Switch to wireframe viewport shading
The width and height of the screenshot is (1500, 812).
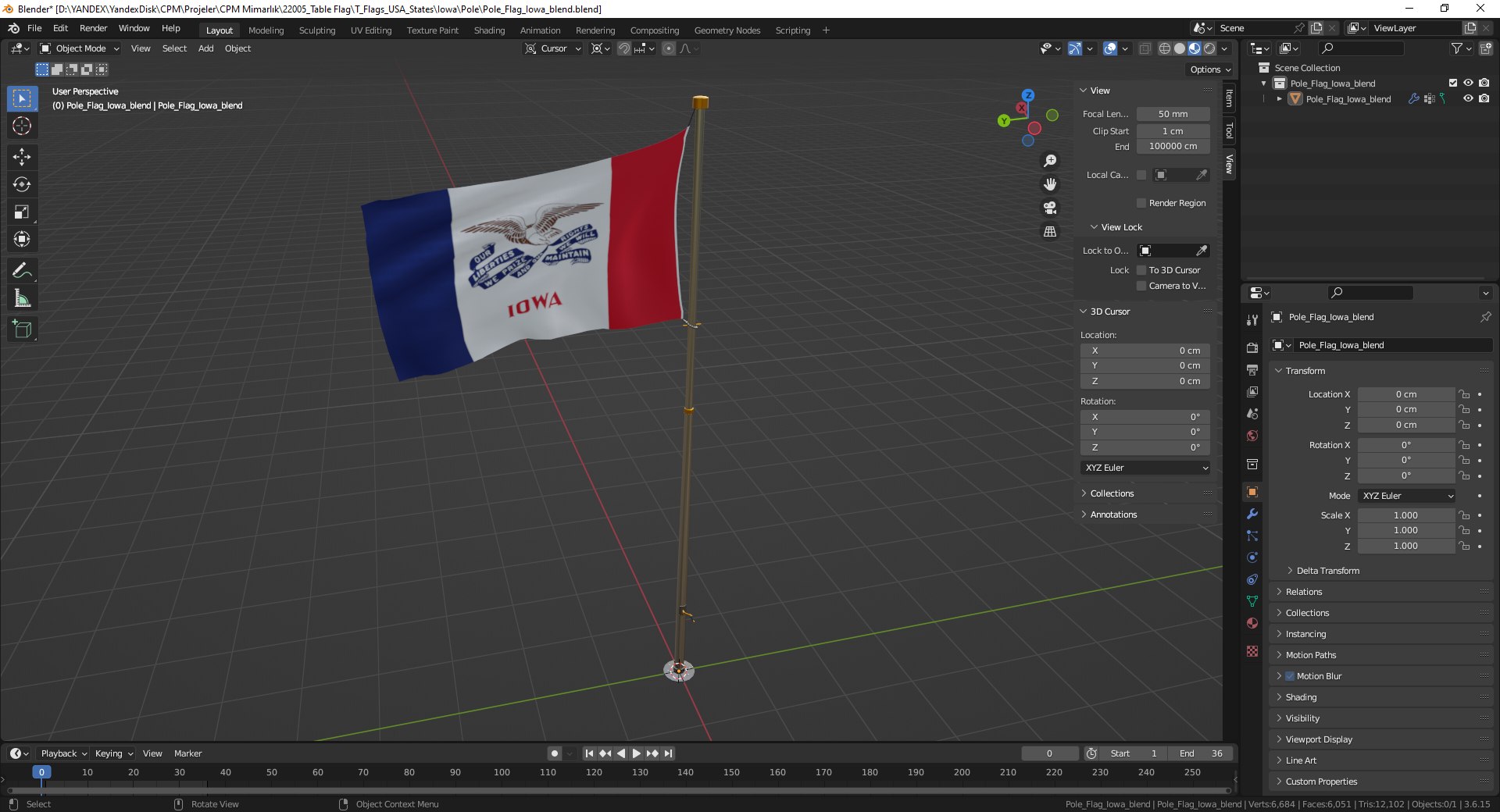(1165, 48)
